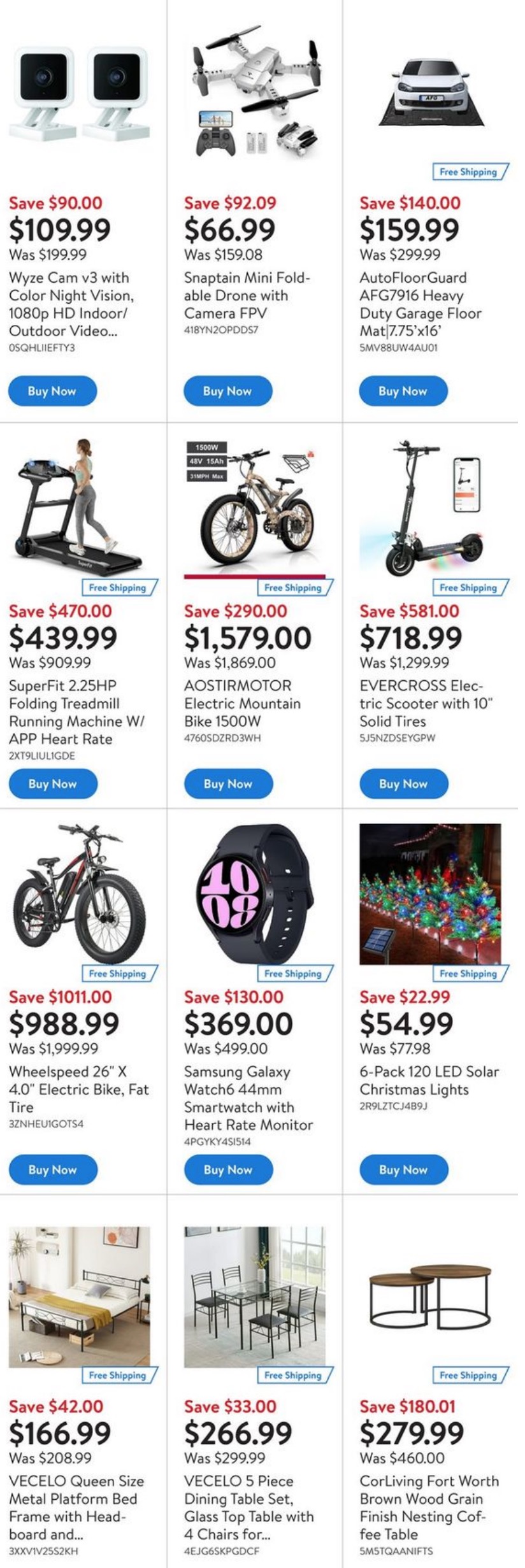
Task: Click Buy Now for AutoFloorGuard garage mat
Action: coord(403,391)
